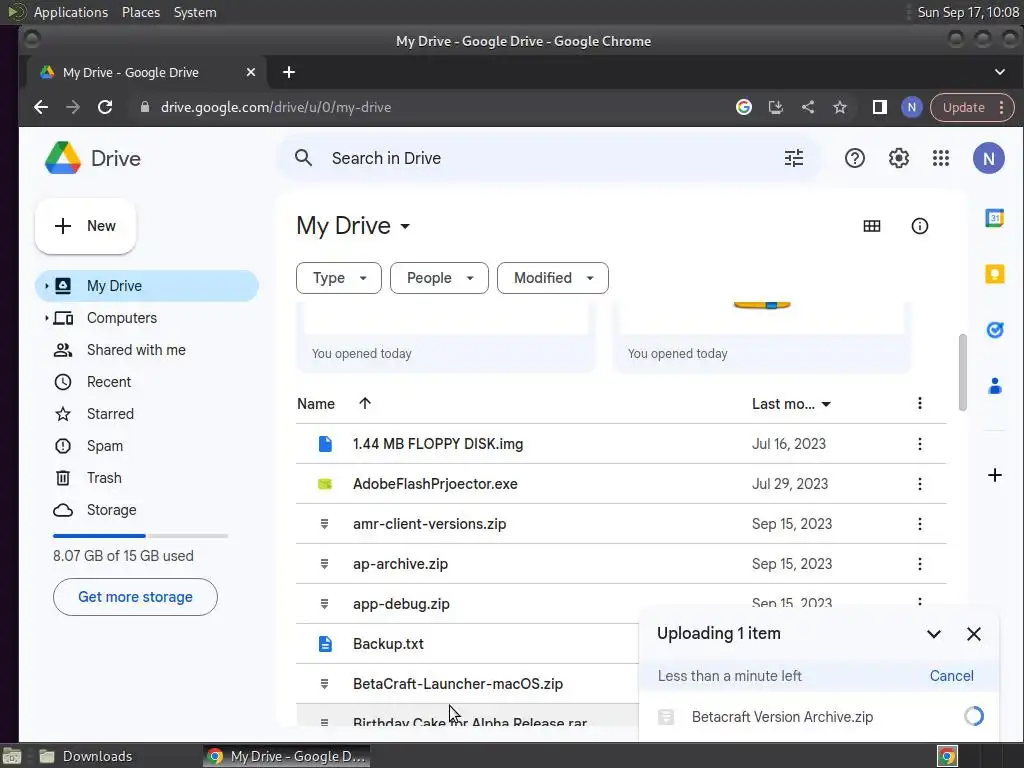Open Google Calendar side panel icon
The image size is (1024, 768).
tap(994, 218)
